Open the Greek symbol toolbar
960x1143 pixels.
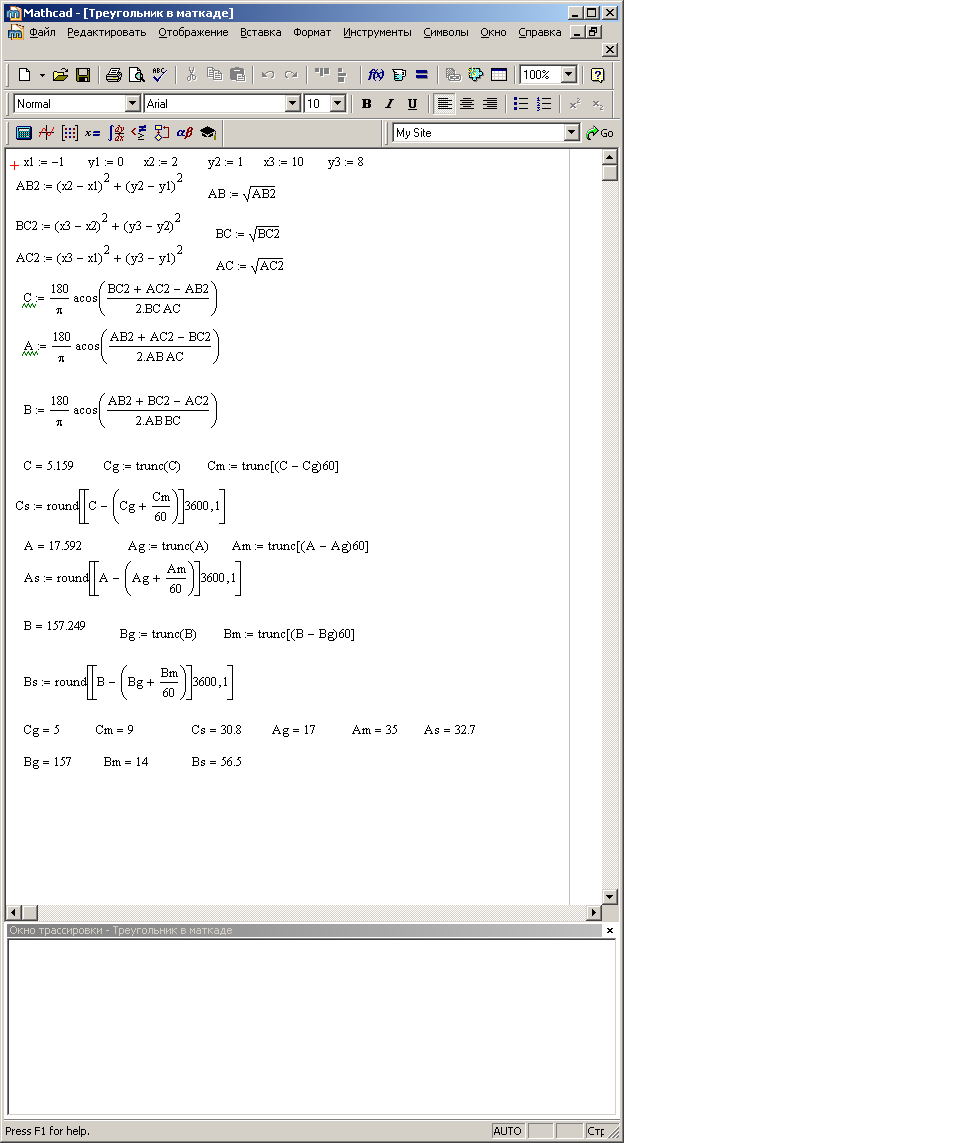coord(184,133)
